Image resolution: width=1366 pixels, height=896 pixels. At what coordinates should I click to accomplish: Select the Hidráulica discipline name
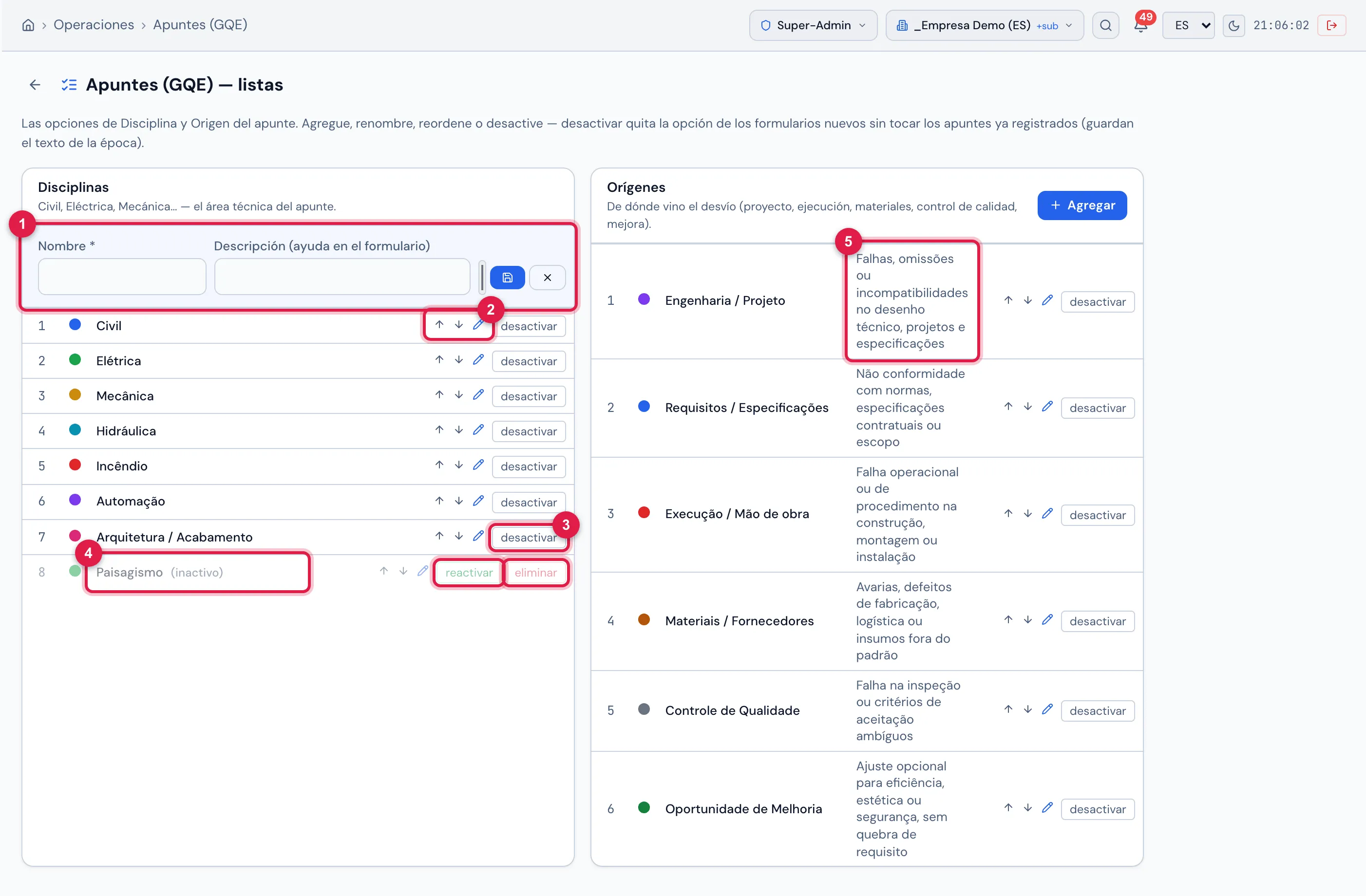point(126,431)
